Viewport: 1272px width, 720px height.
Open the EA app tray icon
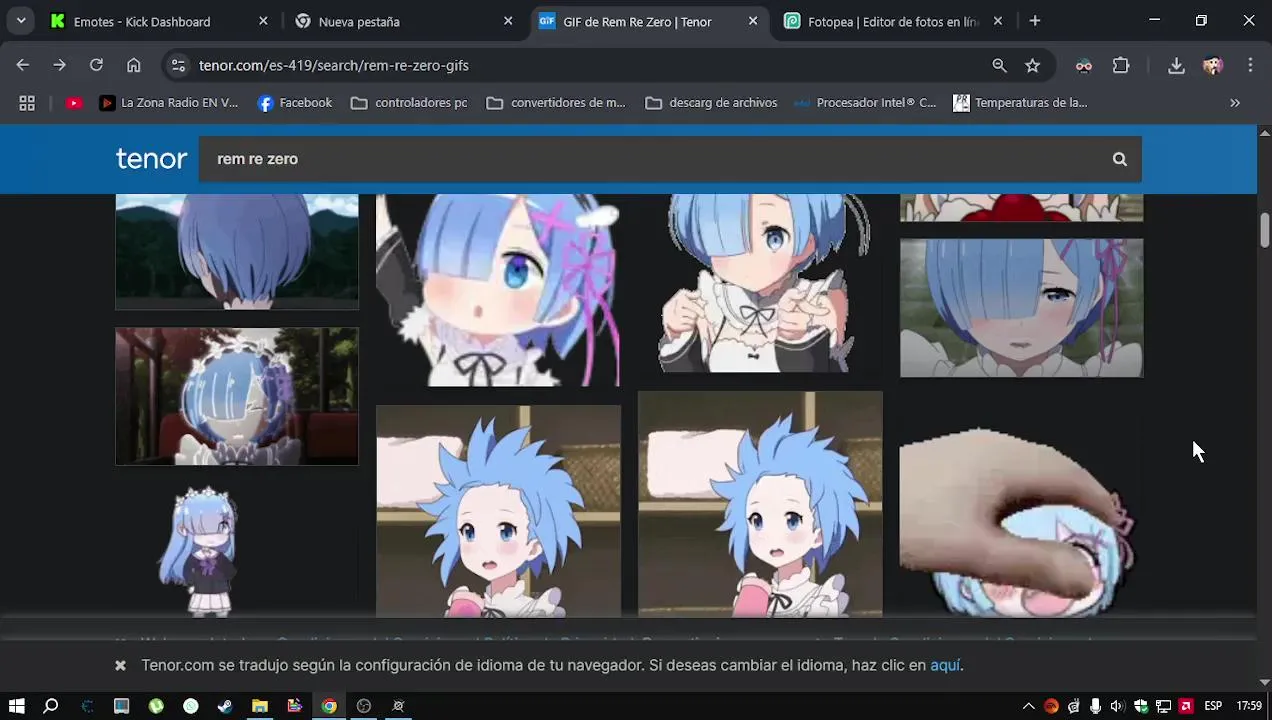(x=1051, y=706)
